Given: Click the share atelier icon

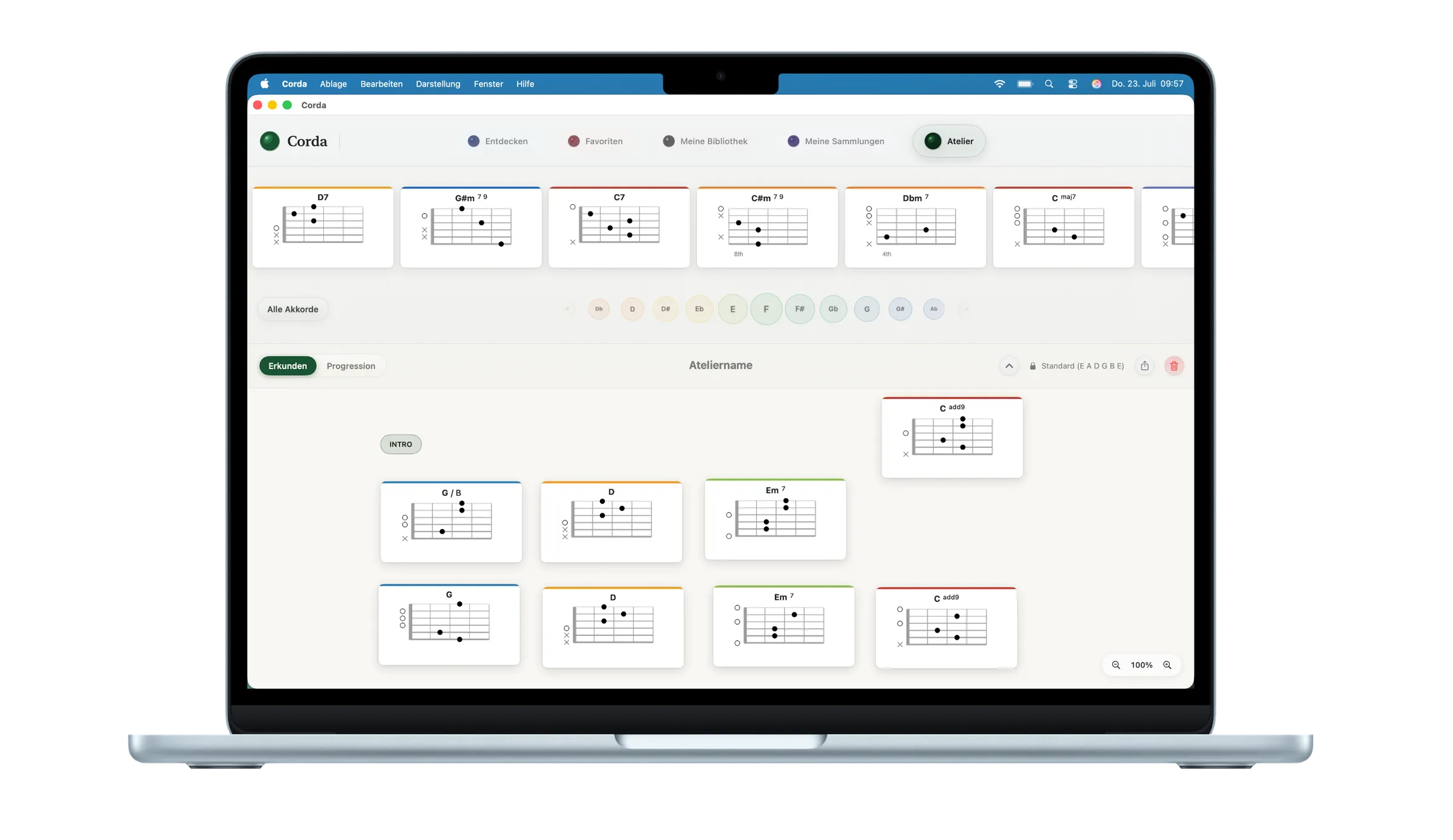Looking at the screenshot, I should point(1145,366).
